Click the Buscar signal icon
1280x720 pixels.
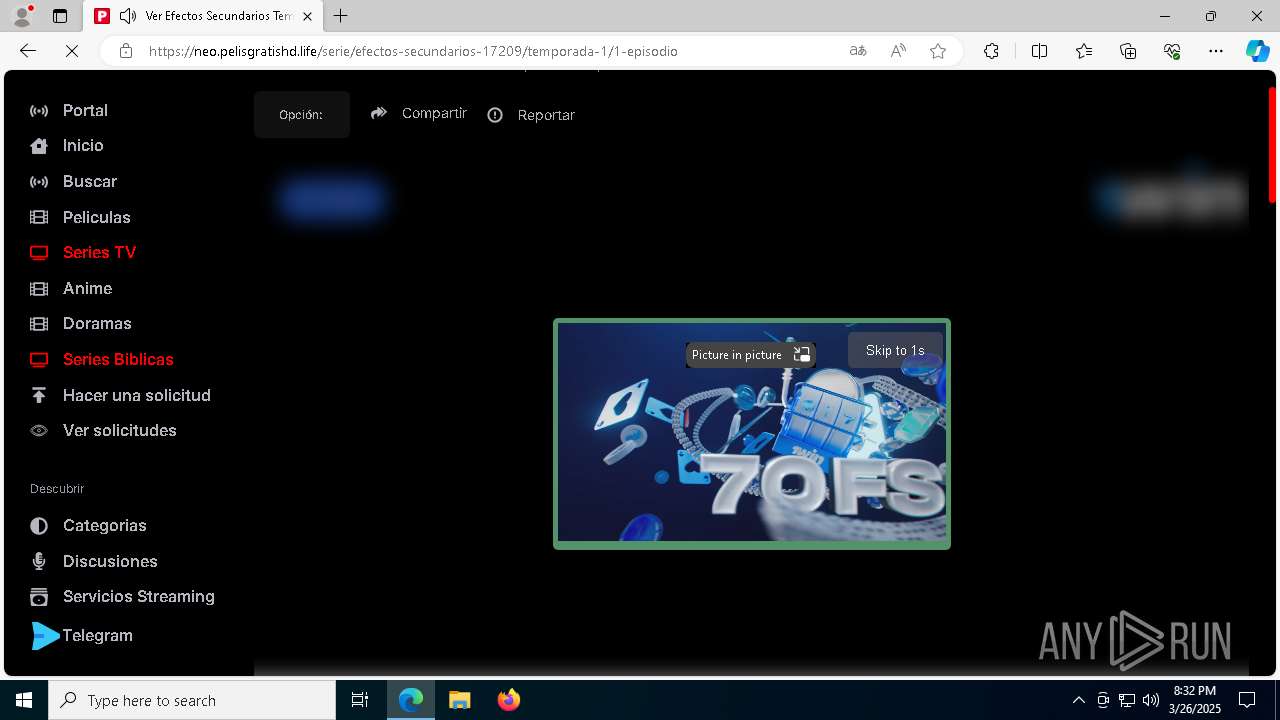39,181
